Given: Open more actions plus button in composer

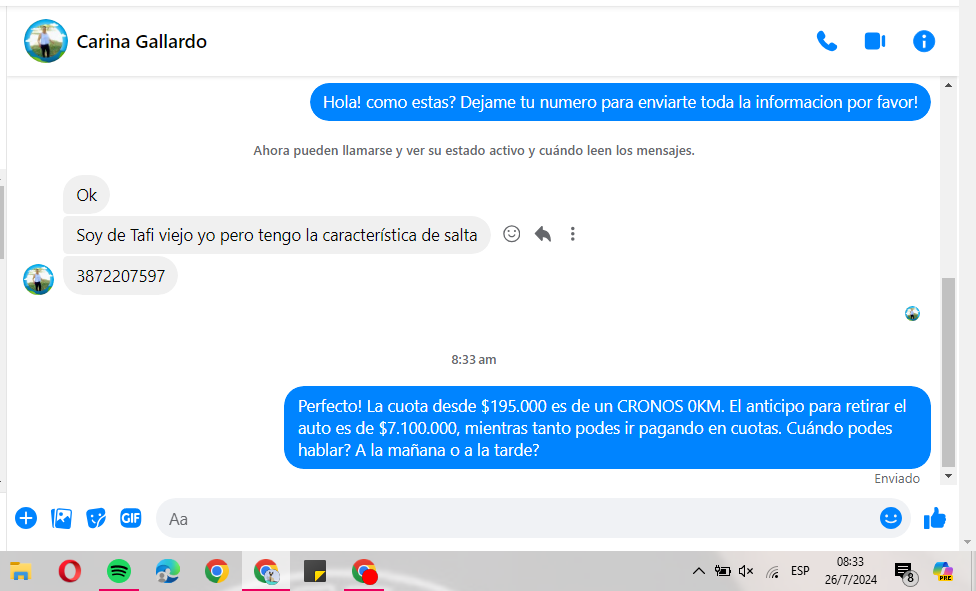Looking at the screenshot, I should pyautogui.click(x=26, y=518).
